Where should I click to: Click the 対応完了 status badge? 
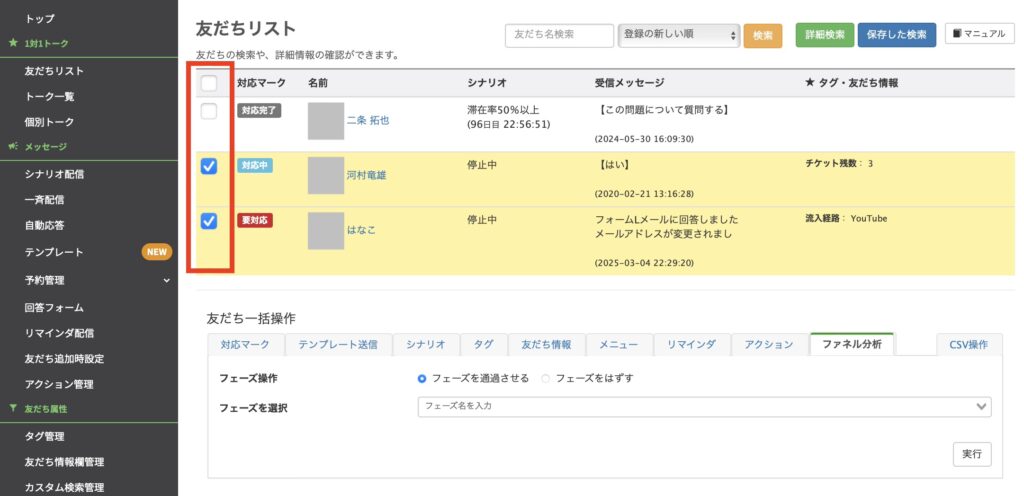tap(258, 111)
